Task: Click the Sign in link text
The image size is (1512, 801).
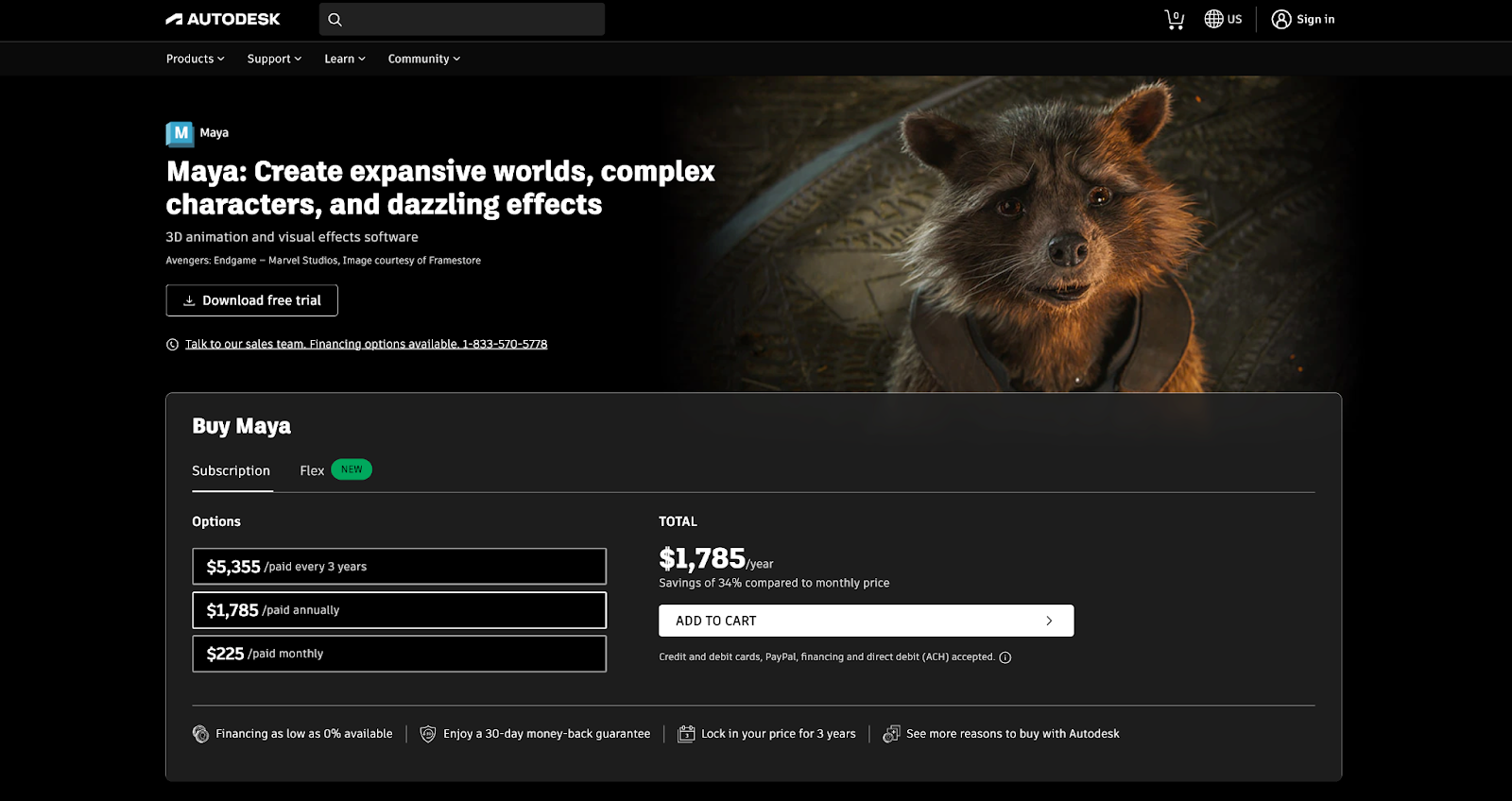Action: point(1315,19)
